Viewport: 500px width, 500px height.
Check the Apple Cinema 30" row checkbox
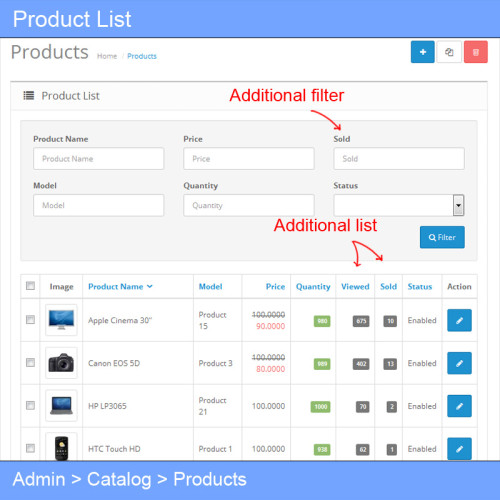coord(30,320)
